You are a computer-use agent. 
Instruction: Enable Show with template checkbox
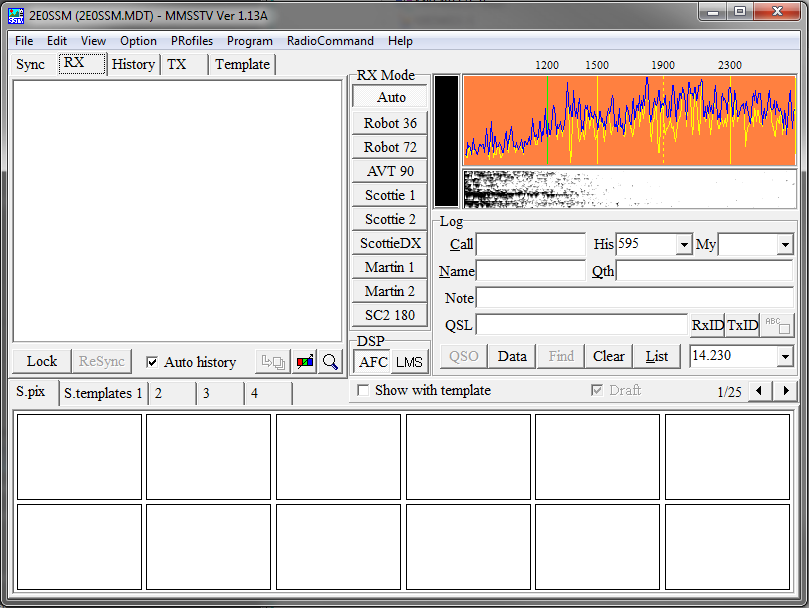point(363,390)
